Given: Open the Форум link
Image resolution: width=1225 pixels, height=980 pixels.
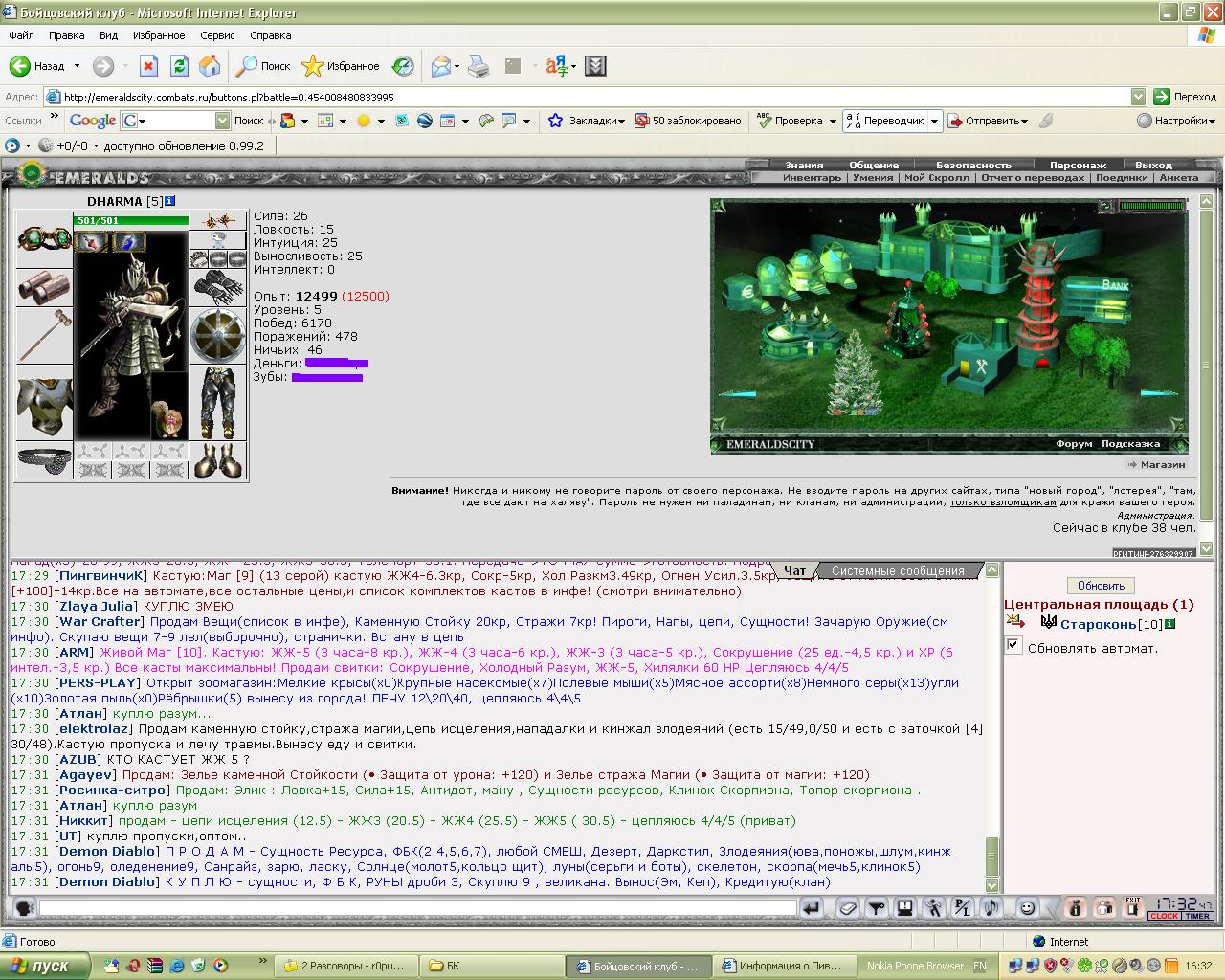Looking at the screenshot, I should (x=1074, y=444).
